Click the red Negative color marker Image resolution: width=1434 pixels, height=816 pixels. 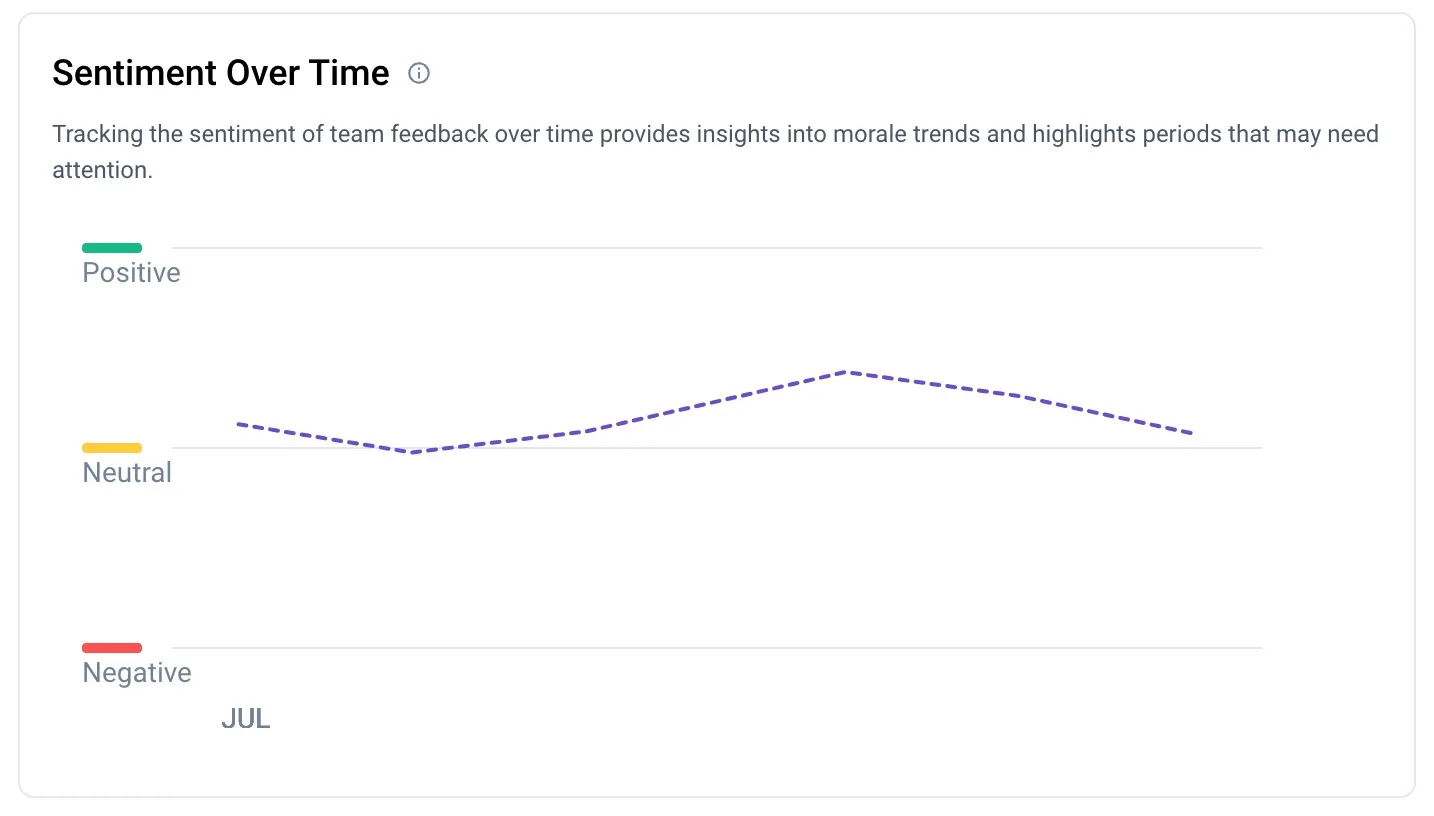pos(112,648)
